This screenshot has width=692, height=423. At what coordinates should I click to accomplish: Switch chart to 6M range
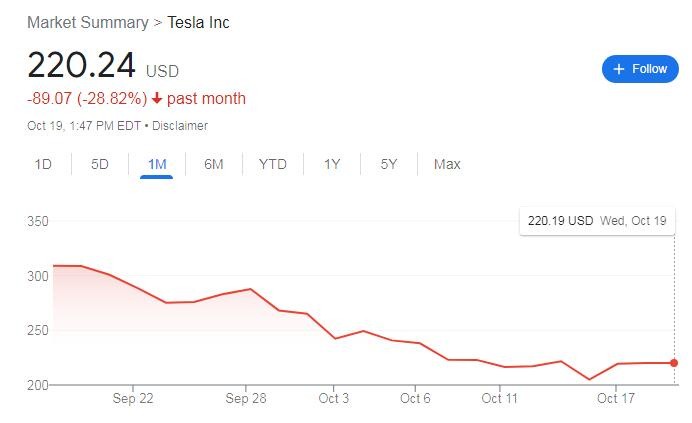pyautogui.click(x=213, y=164)
